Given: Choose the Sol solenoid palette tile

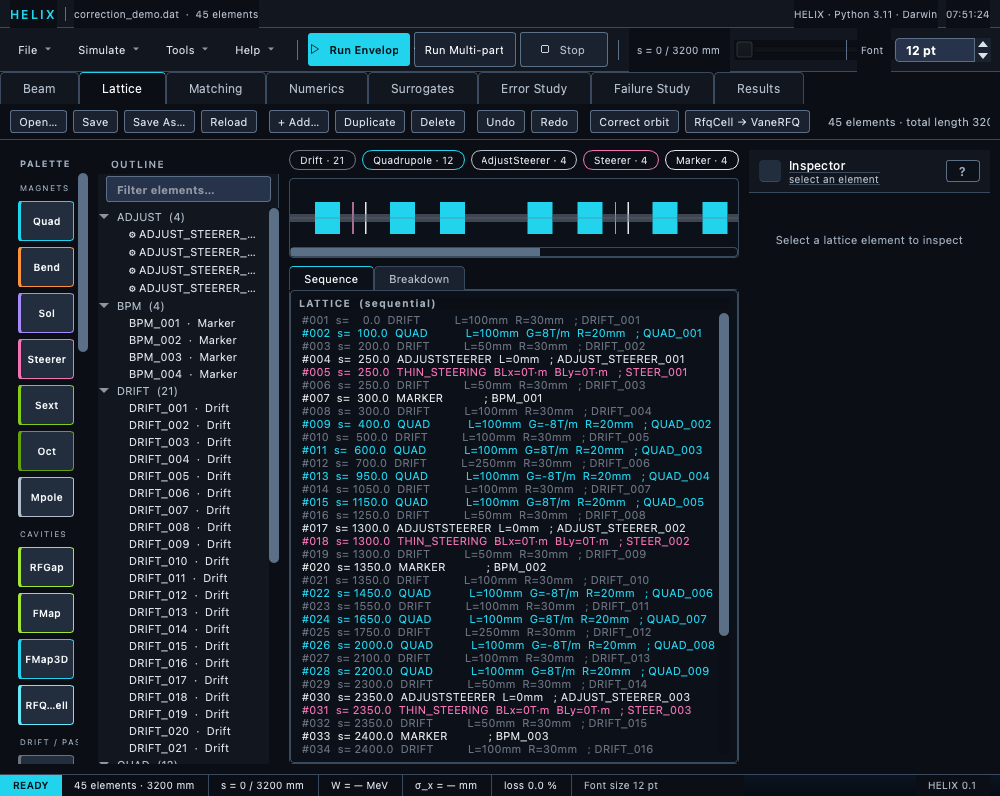Looking at the screenshot, I should (x=46, y=313).
